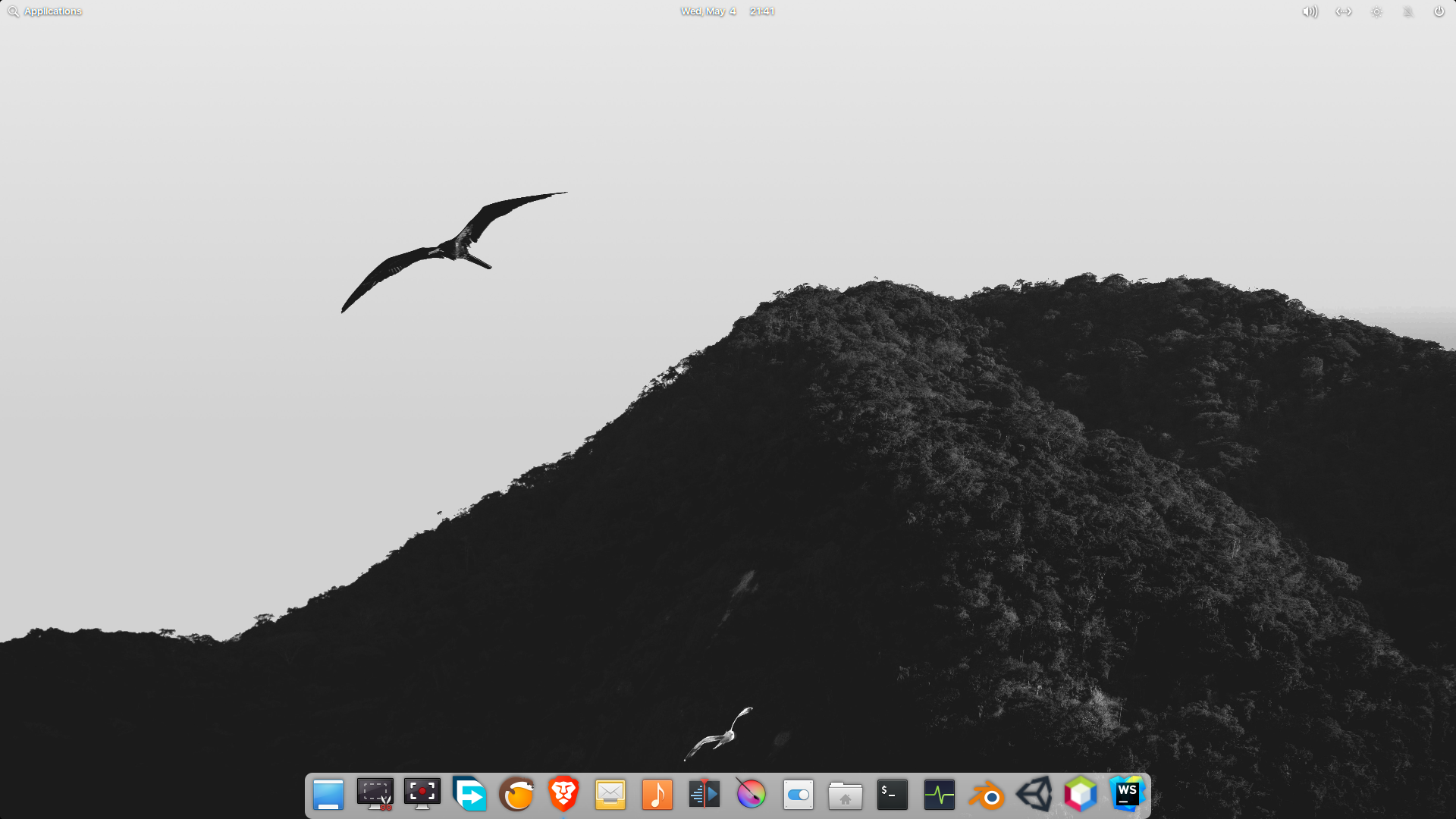Screen dimensions: 1456x819
Task: Launch Blender from the dock
Action: pyautogui.click(x=987, y=795)
